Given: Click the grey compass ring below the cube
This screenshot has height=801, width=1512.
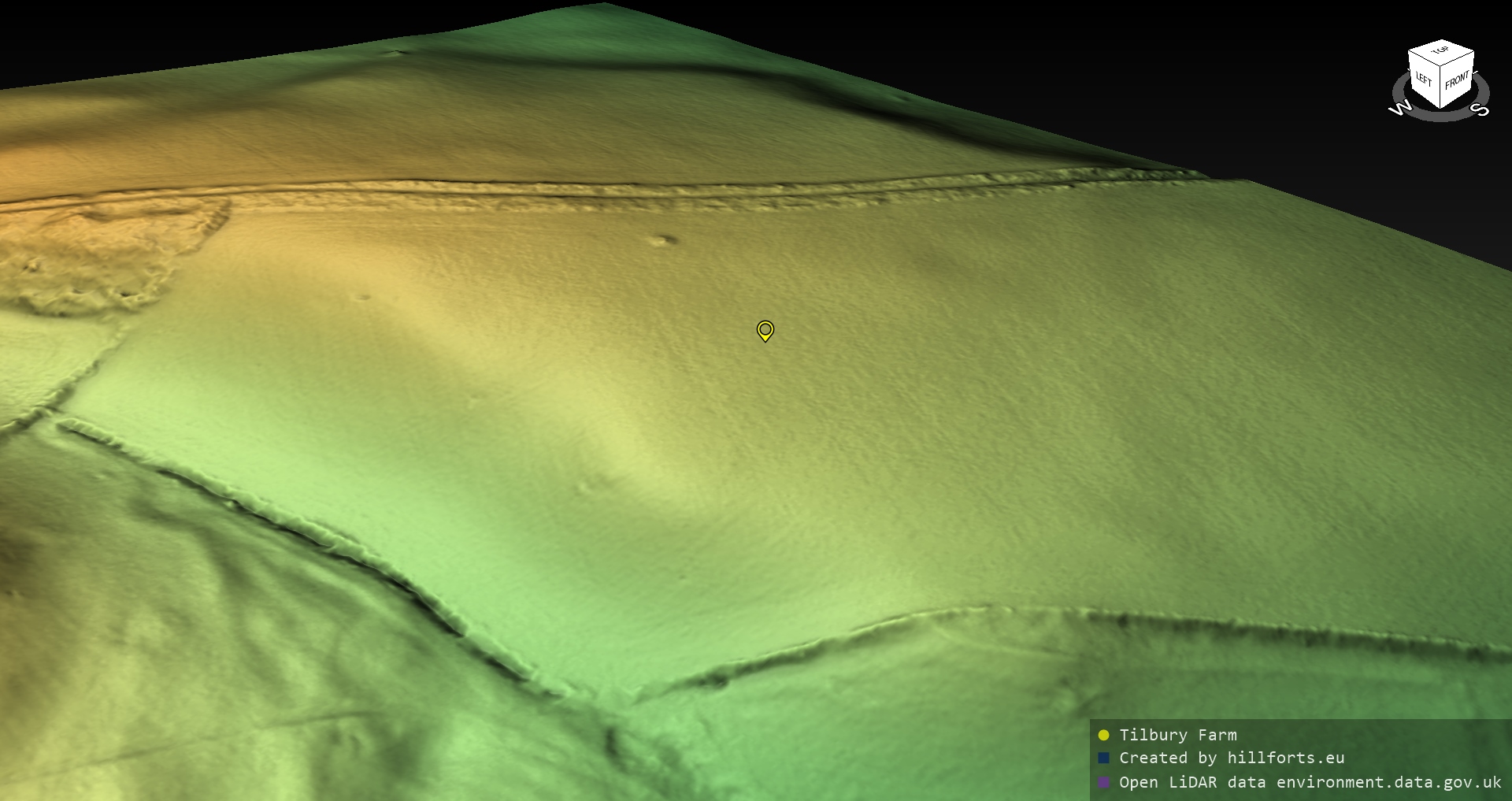Looking at the screenshot, I should pos(1440,116).
